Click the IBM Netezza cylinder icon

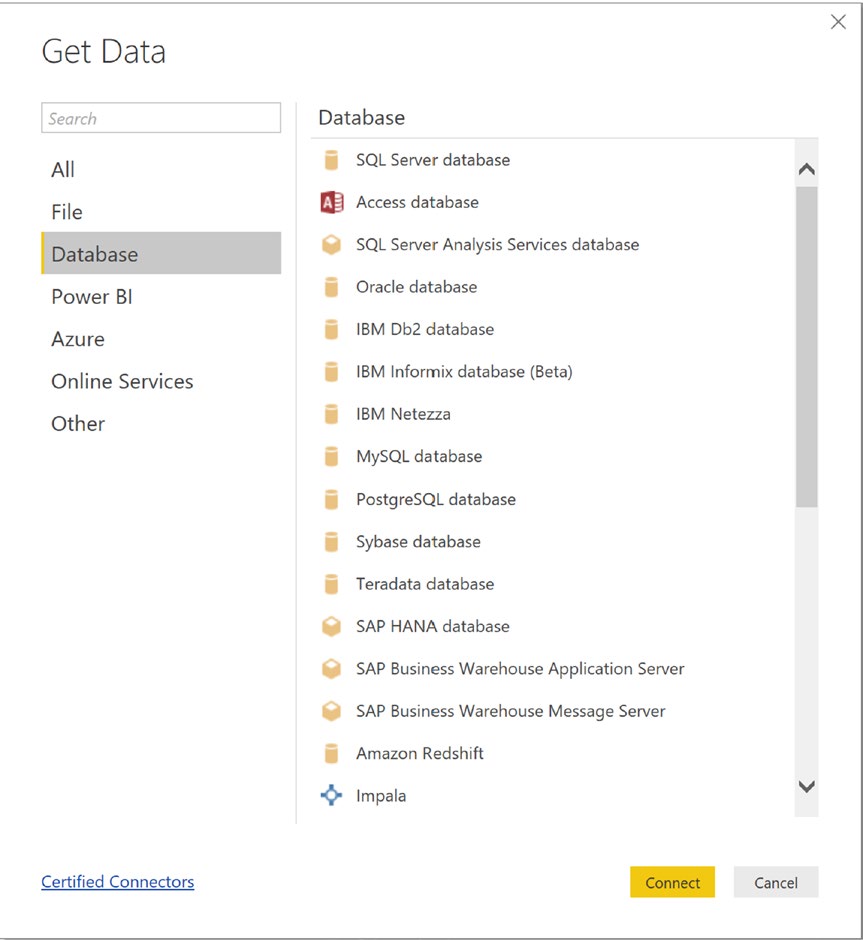pos(331,414)
